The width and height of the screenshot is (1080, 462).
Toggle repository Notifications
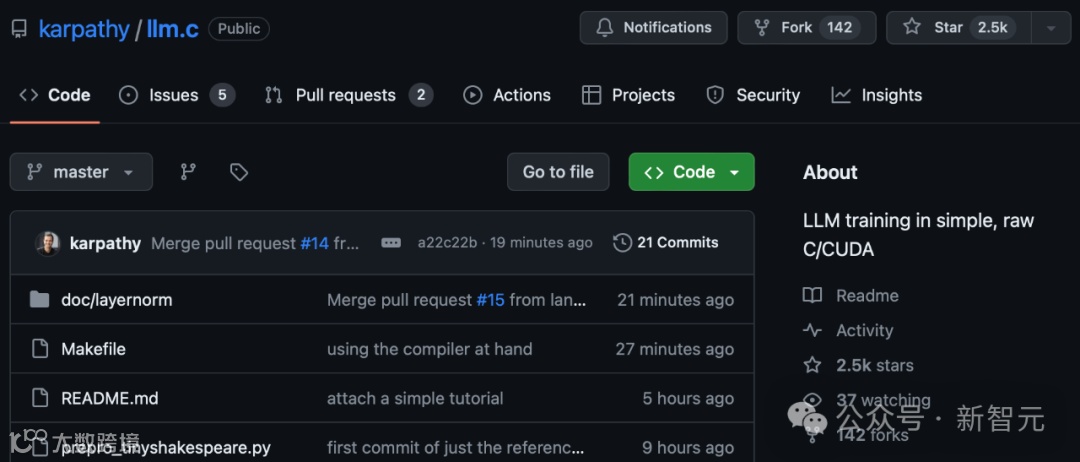pyautogui.click(x=654, y=28)
